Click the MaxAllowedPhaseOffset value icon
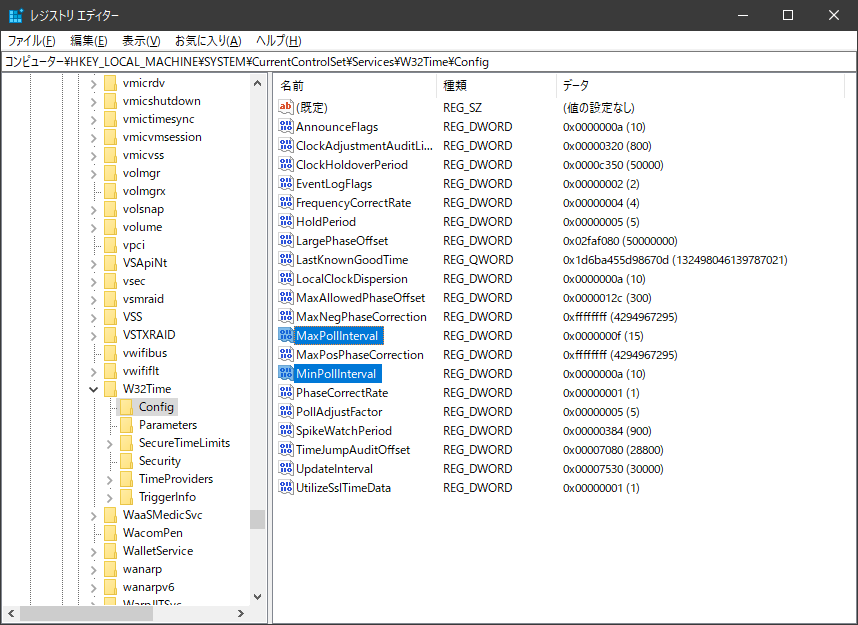This screenshot has width=858, height=625. coord(286,297)
